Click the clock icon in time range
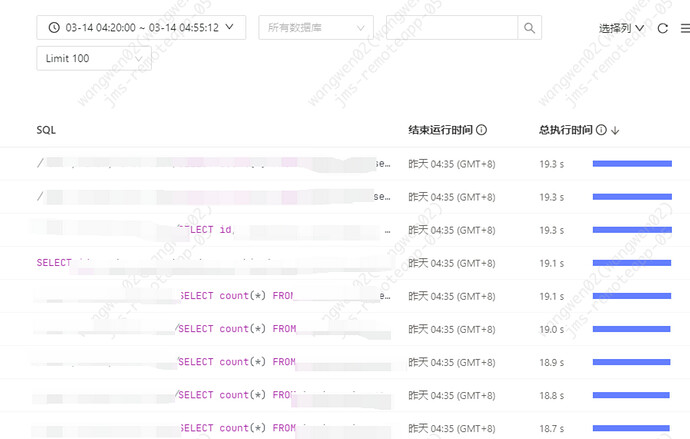The image size is (690, 439). click(x=54, y=28)
